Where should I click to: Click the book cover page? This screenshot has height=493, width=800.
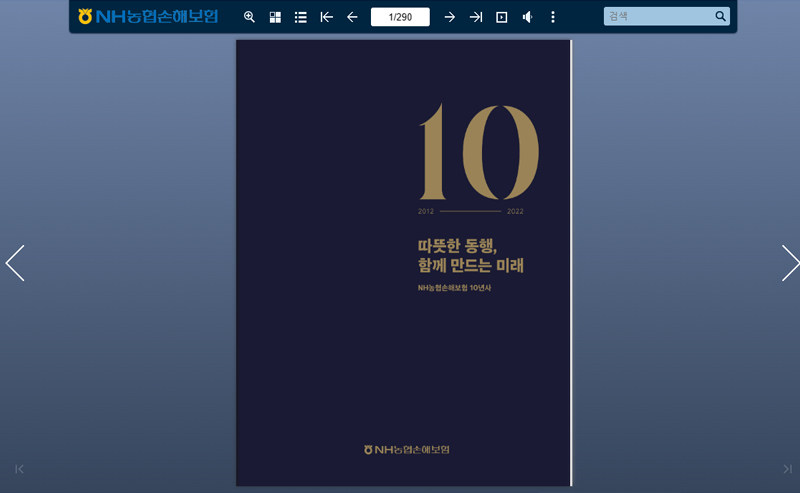(403, 263)
